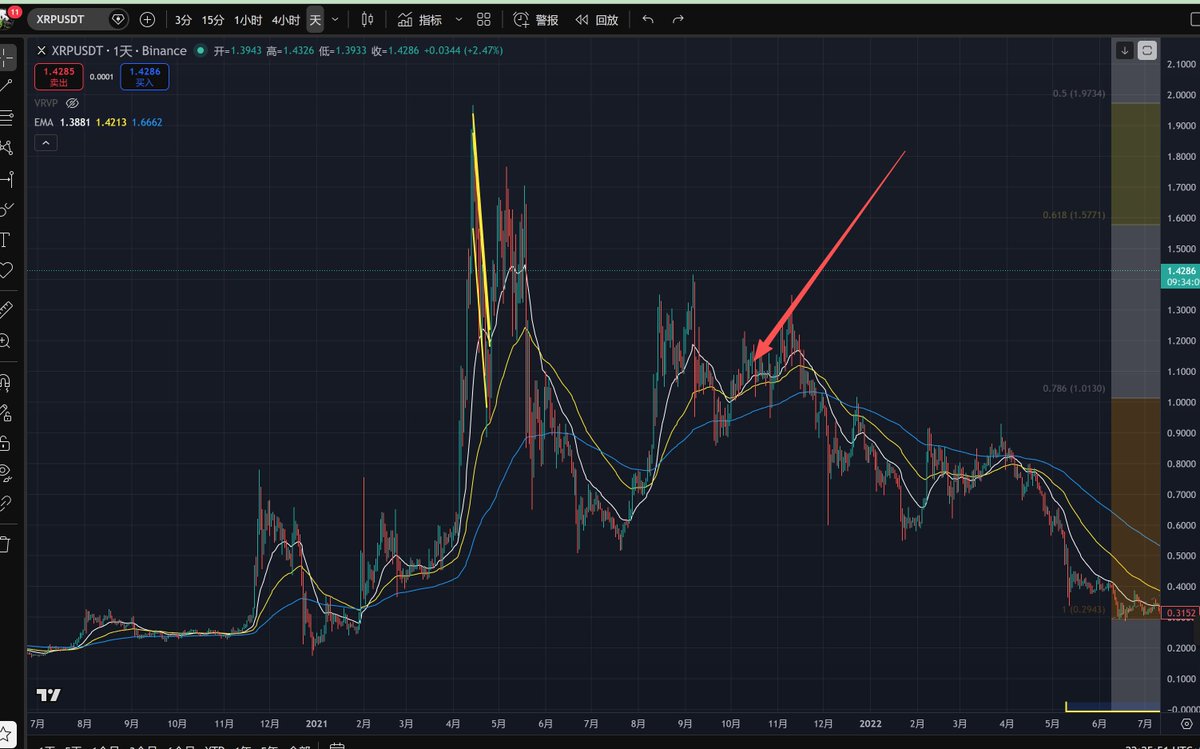This screenshot has height=749, width=1200.
Task: Click the down arrow at price scale top
Action: (x=1125, y=49)
